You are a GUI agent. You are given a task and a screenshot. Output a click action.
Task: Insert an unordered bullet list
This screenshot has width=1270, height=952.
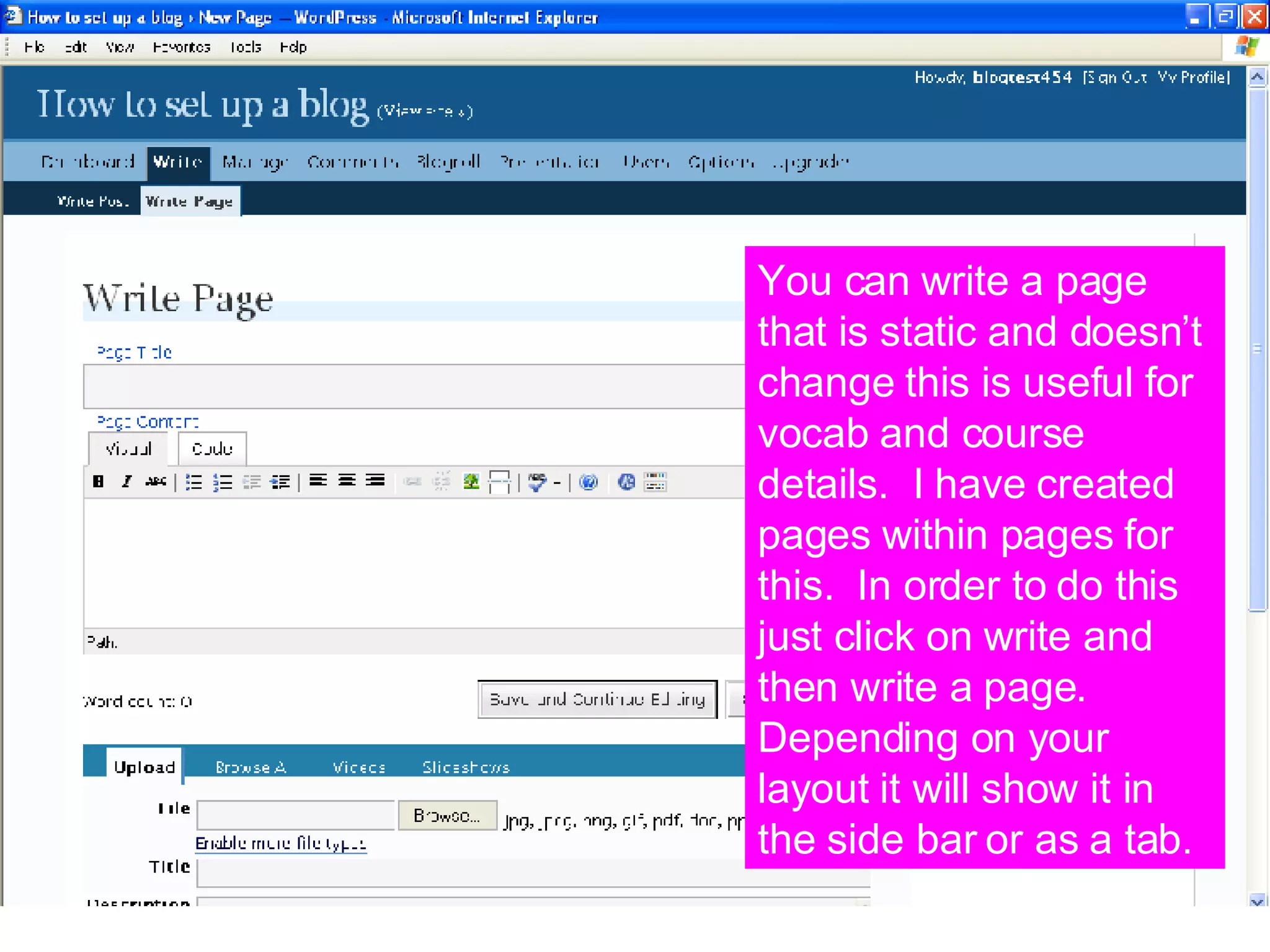194,482
